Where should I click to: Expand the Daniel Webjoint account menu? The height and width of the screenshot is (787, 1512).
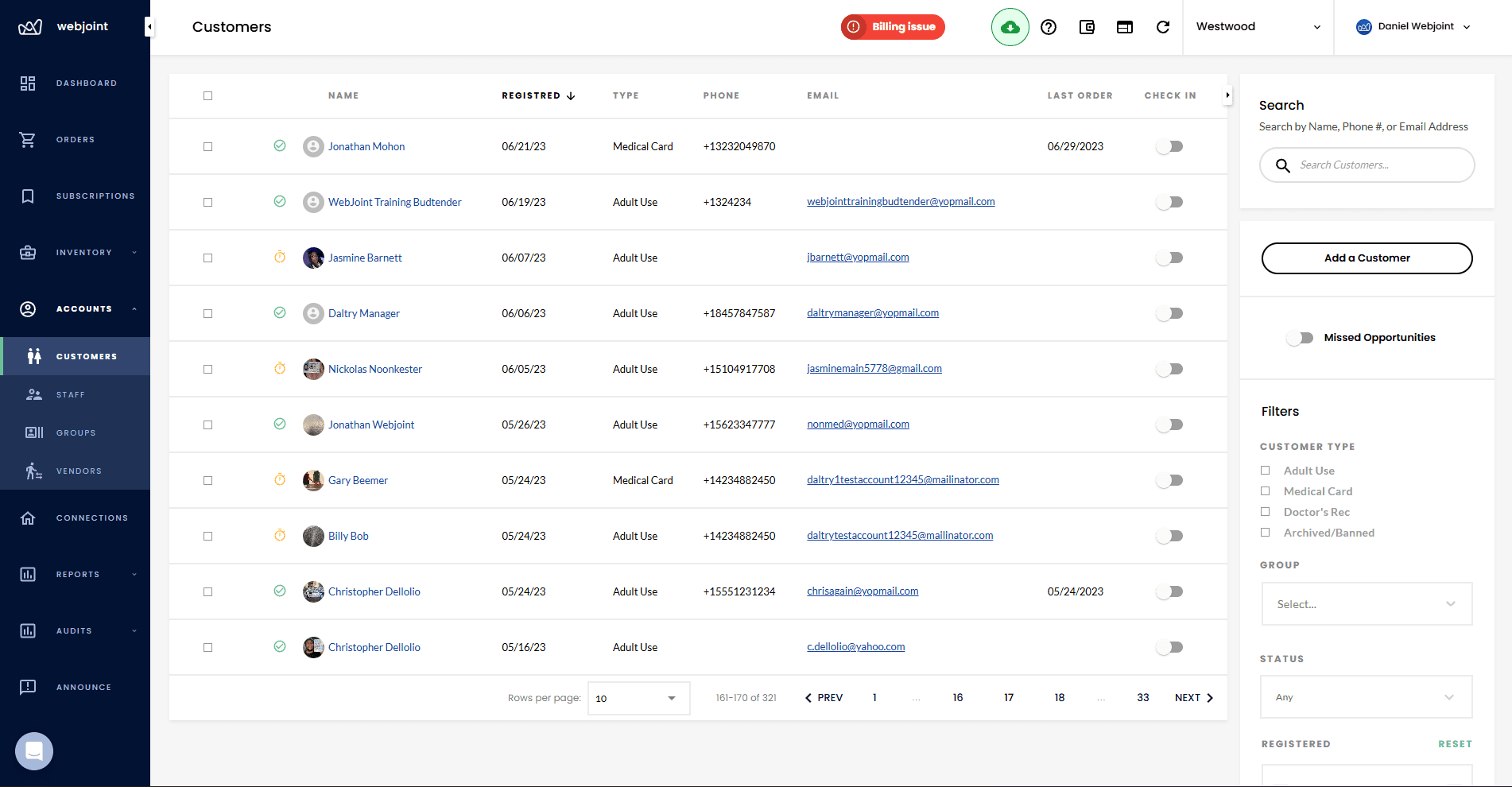[1413, 26]
